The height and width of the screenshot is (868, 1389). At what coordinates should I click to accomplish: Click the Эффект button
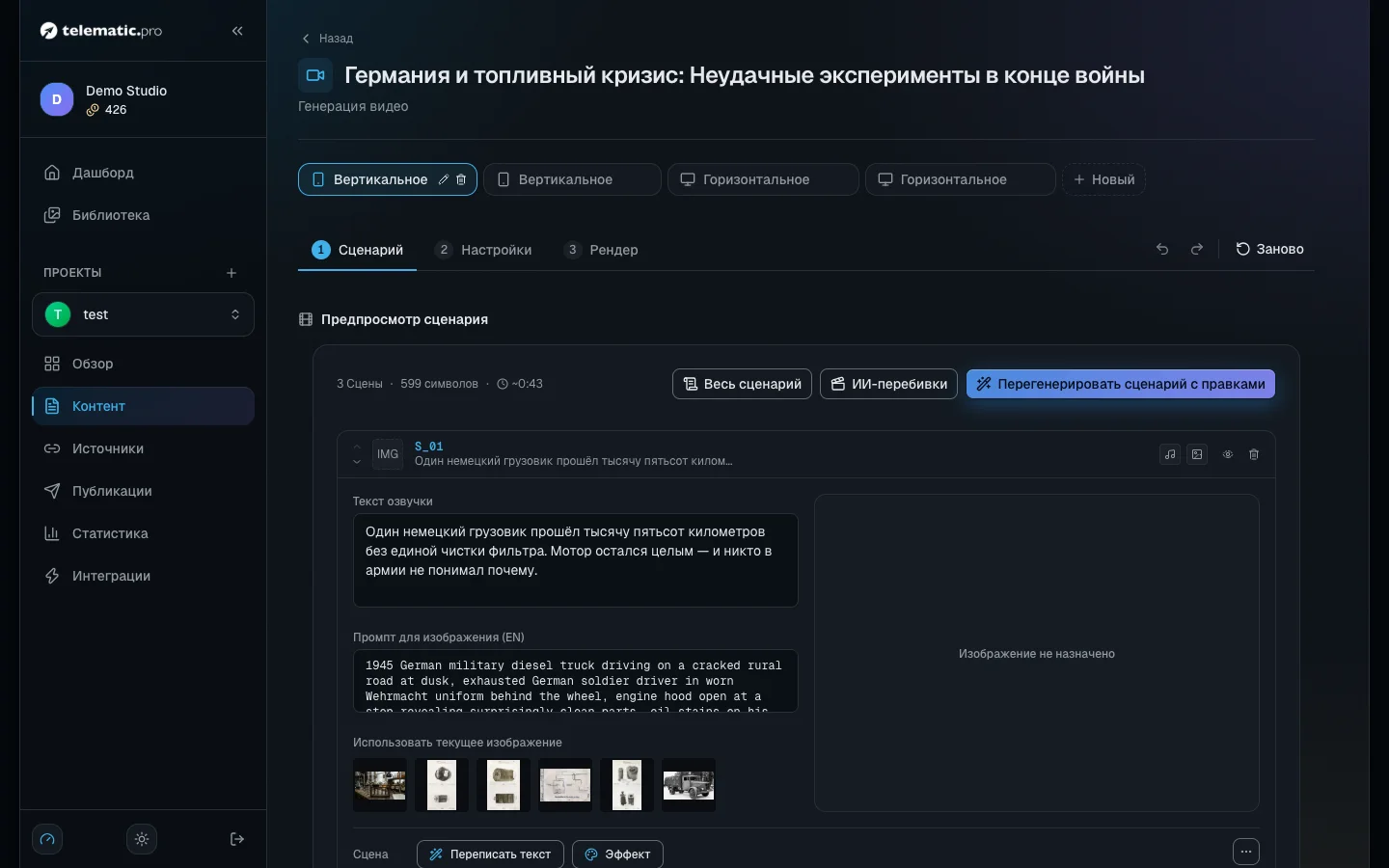[x=617, y=854]
